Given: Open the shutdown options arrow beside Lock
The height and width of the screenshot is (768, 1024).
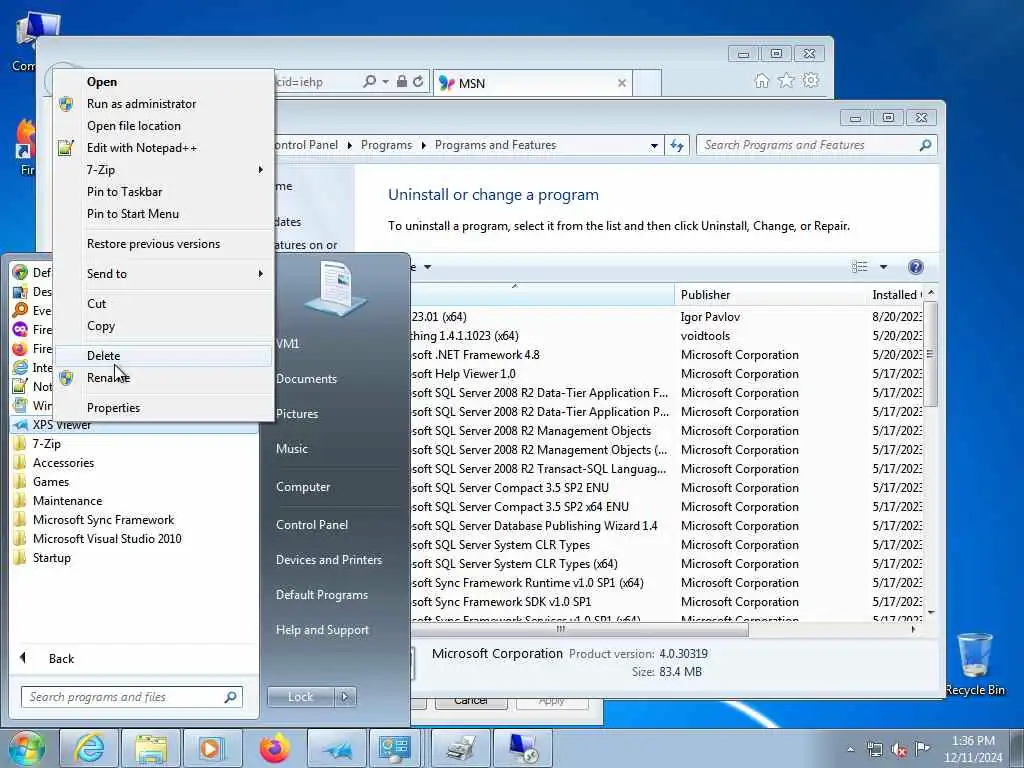Looking at the screenshot, I should (345, 697).
